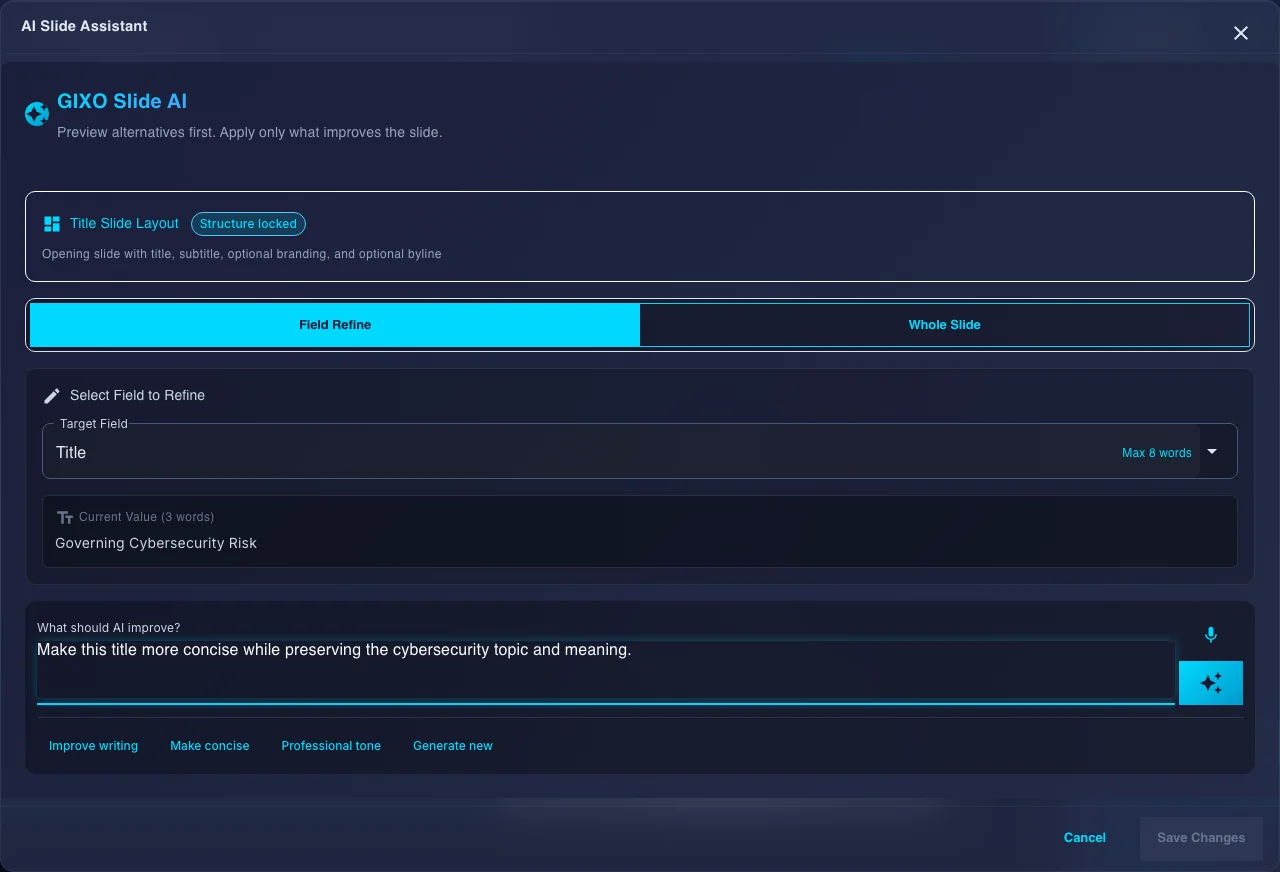The image size is (1280, 872).
Task: Expand the Target Field dropdown arrow
Action: 1212,452
